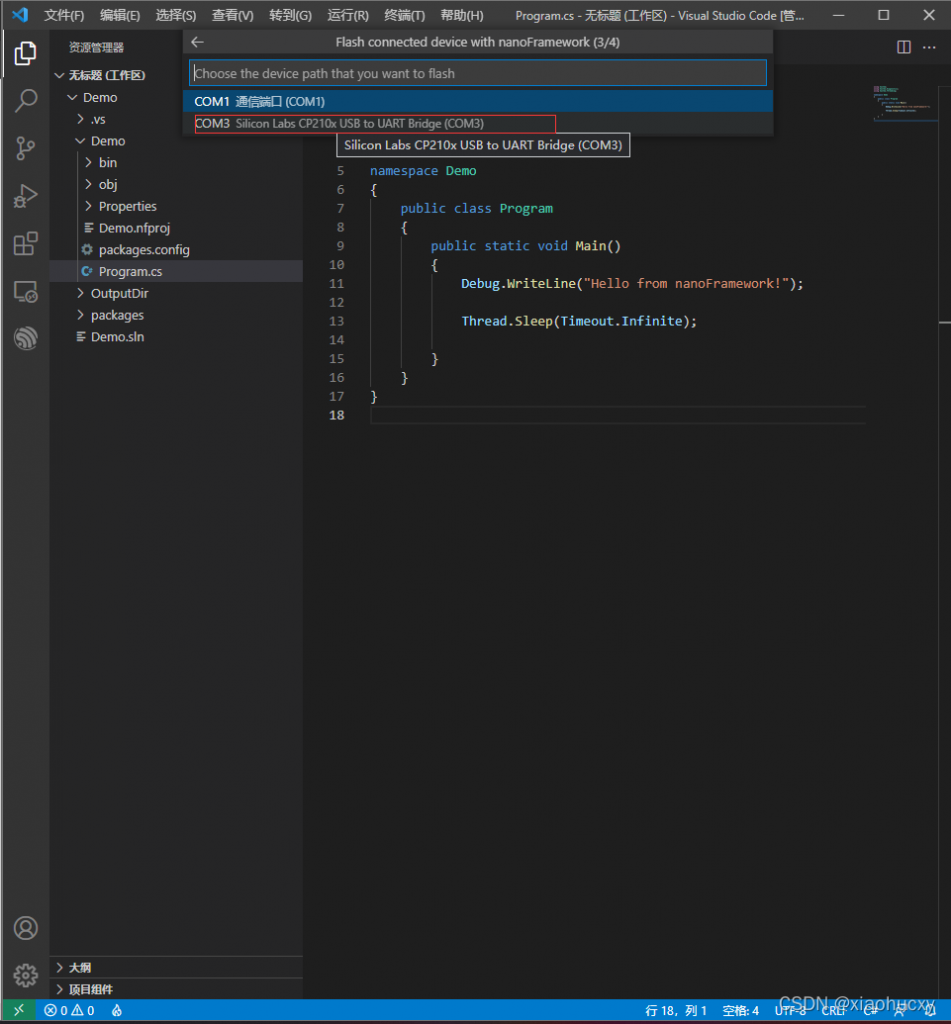This screenshot has height=1024, width=951.
Task: Open the 查看(V) menu
Action: (233, 15)
